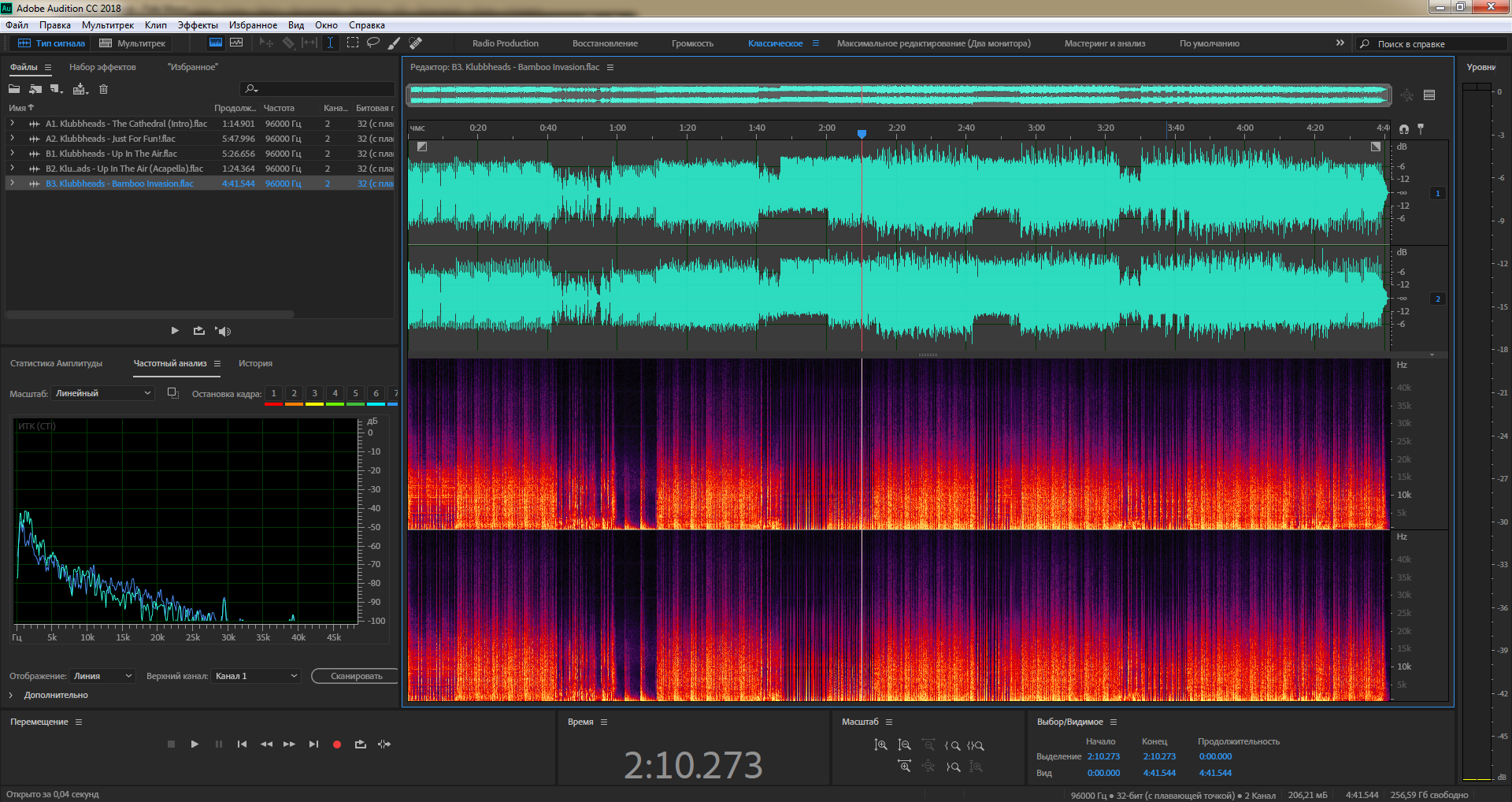Open the Отображение Линия dropdown
Screen dimensions: 1512x802
point(102,676)
